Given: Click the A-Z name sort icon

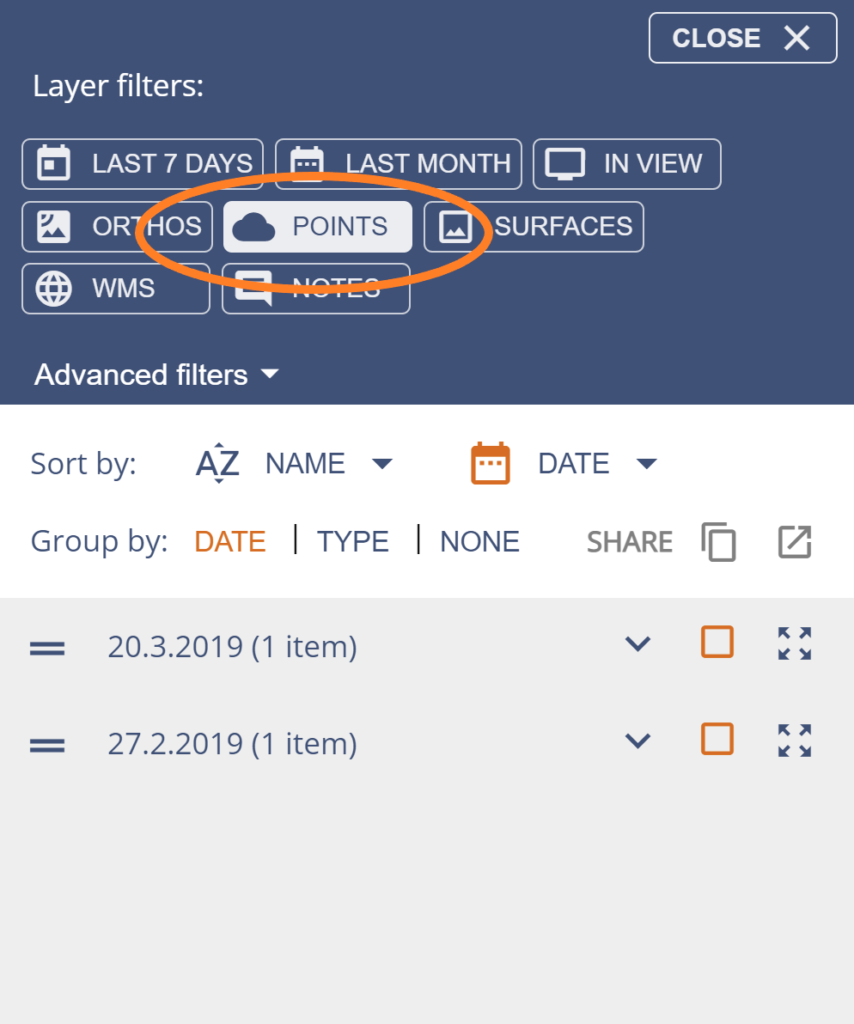Looking at the screenshot, I should (x=218, y=463).
